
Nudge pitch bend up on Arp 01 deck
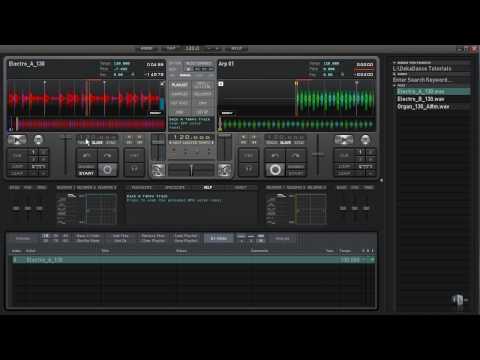pyautogui.click(x=296, y=155)
